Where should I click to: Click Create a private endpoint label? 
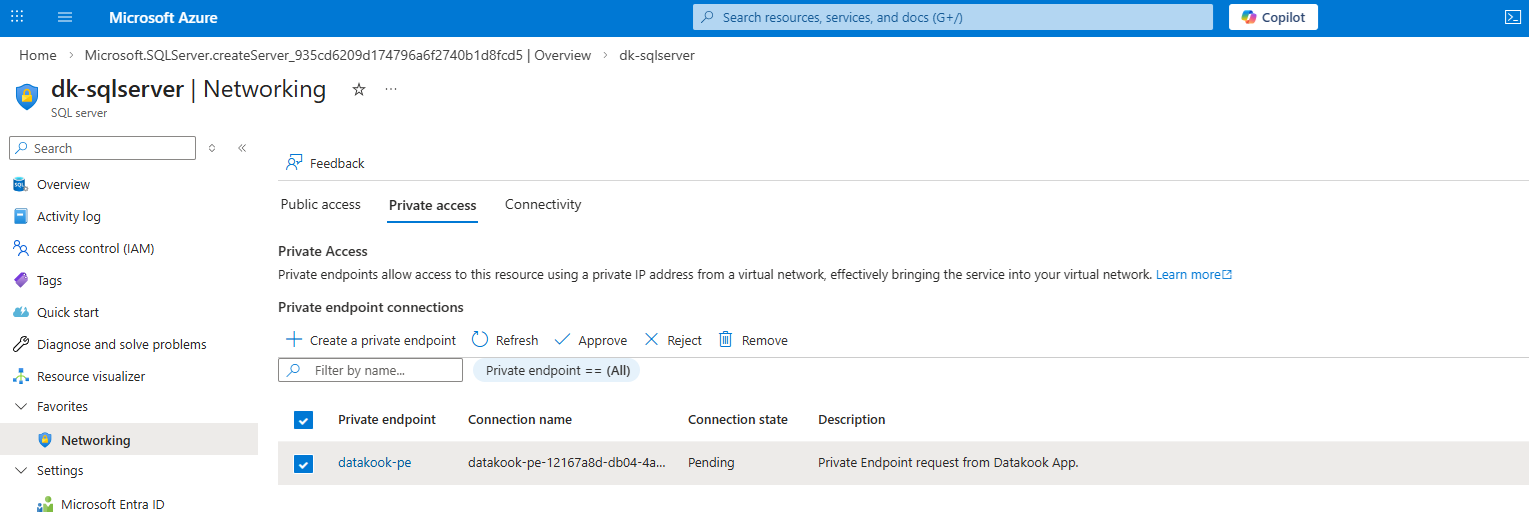click(383, 340)
